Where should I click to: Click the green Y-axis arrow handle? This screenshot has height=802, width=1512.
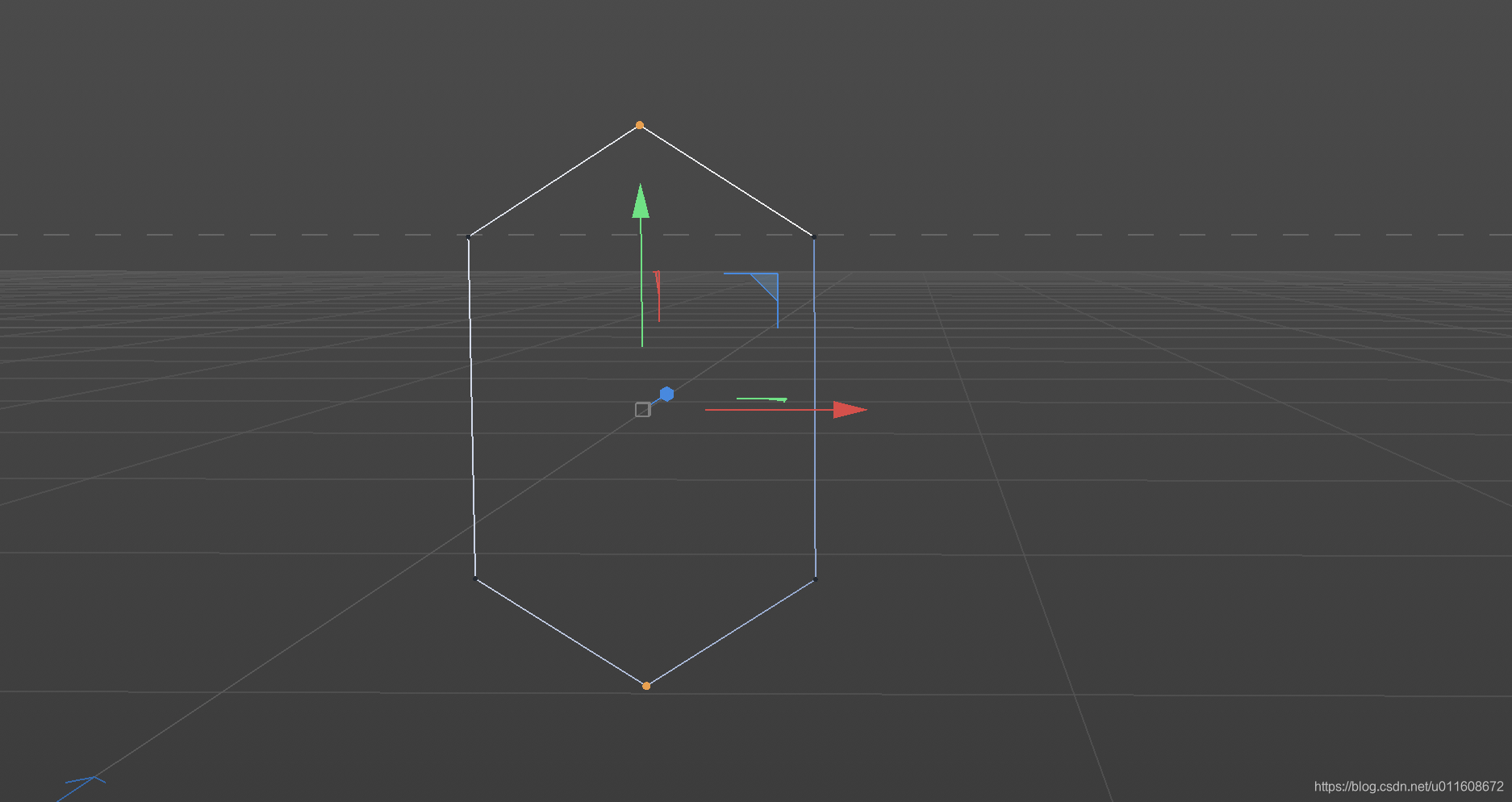(x=641, y=202)
